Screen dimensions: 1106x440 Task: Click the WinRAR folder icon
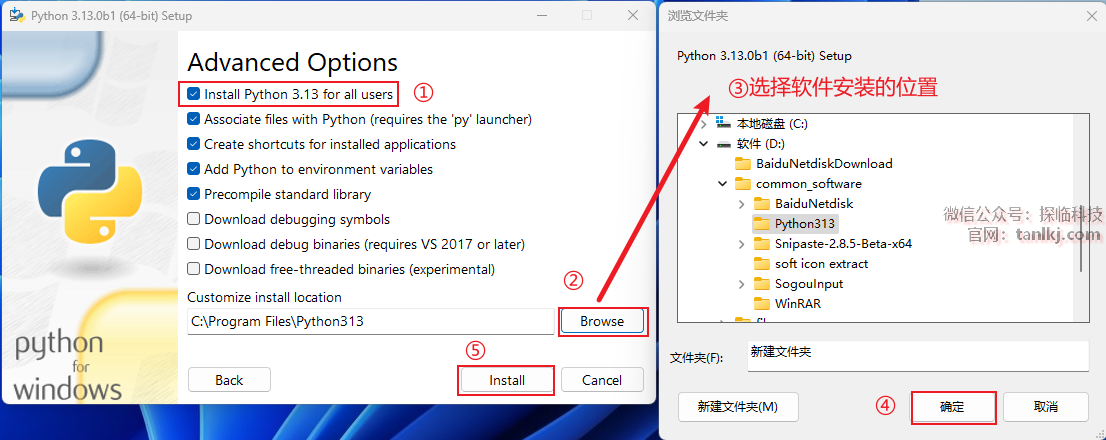(x=761, y=304)
